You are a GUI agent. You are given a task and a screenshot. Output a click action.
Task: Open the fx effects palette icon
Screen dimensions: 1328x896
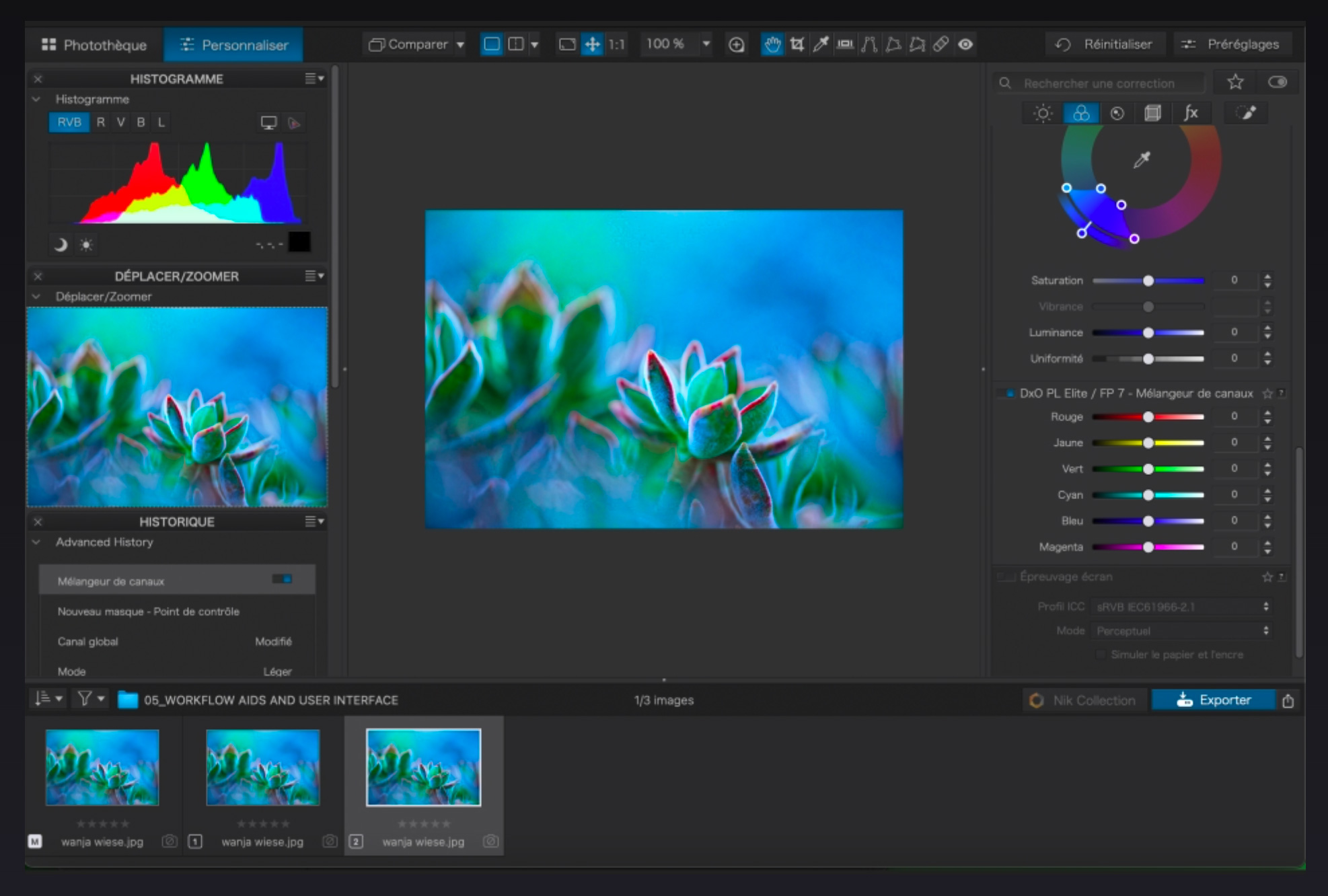point(1190,113)
